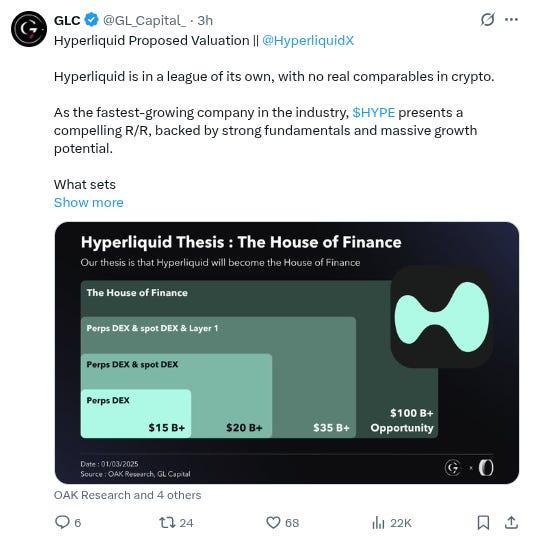534x537 pixels.
Task: Open the 3h timestamp link
Action: 205,21
